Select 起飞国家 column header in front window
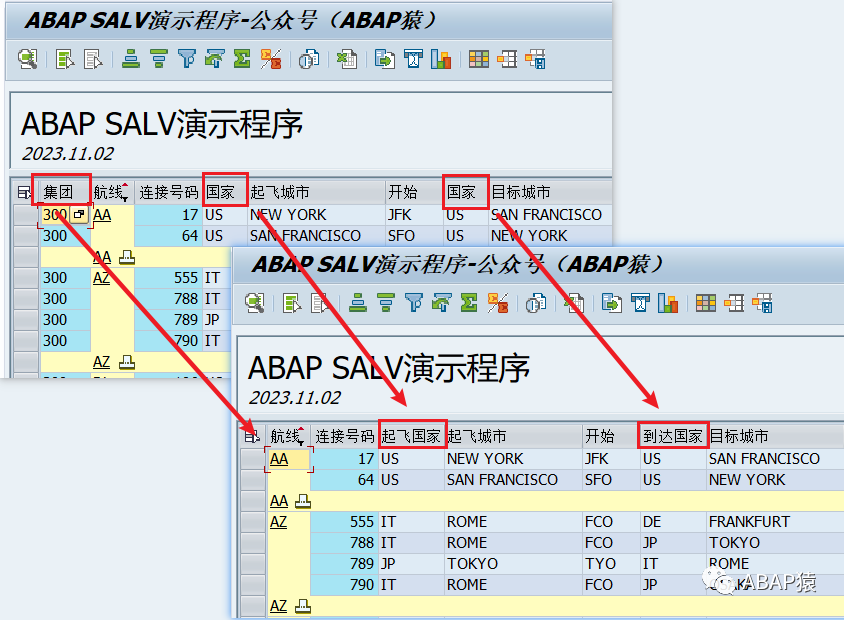Image resolution: width=844 pixels, height=620 pixels. pos(412,436)
